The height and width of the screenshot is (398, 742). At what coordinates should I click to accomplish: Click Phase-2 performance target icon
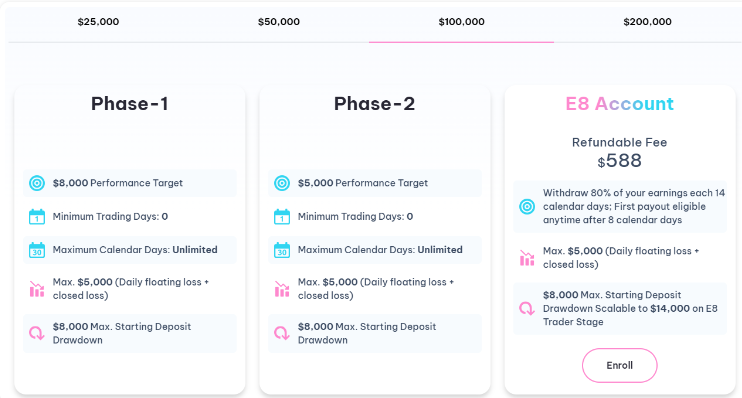pos(282,183)
